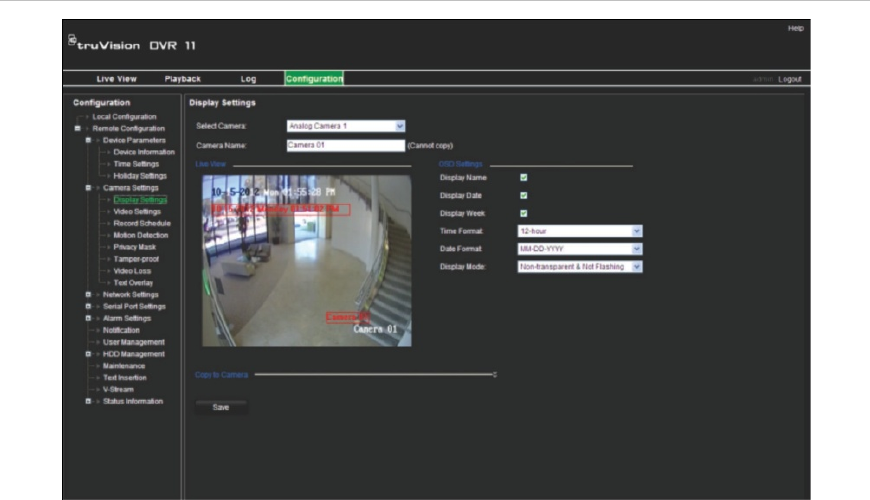Viewport: 870px width, 500px height.
Task: Open Record Schedule in the tree
Action: pos(142,223)
